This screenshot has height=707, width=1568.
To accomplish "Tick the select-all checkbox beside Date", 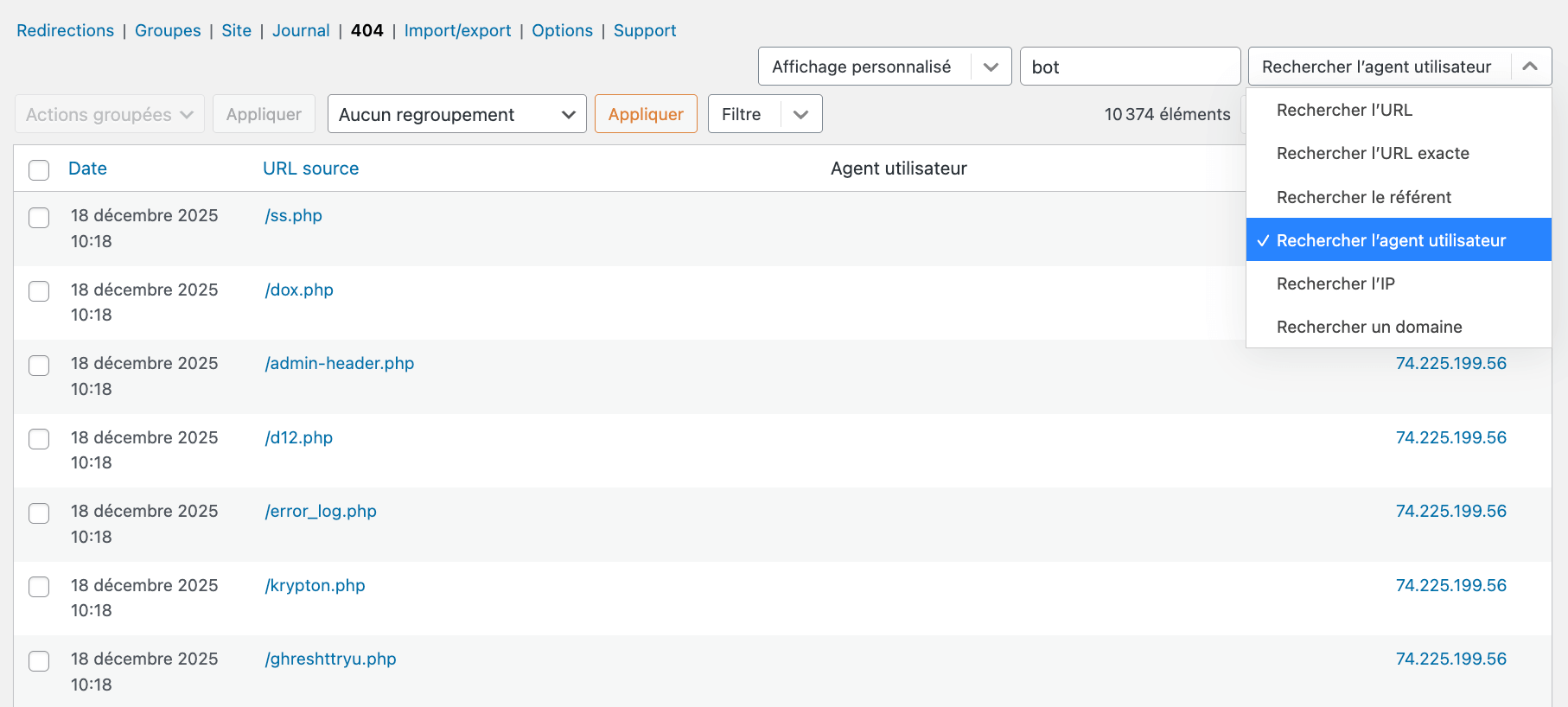I will pos(39,169).
